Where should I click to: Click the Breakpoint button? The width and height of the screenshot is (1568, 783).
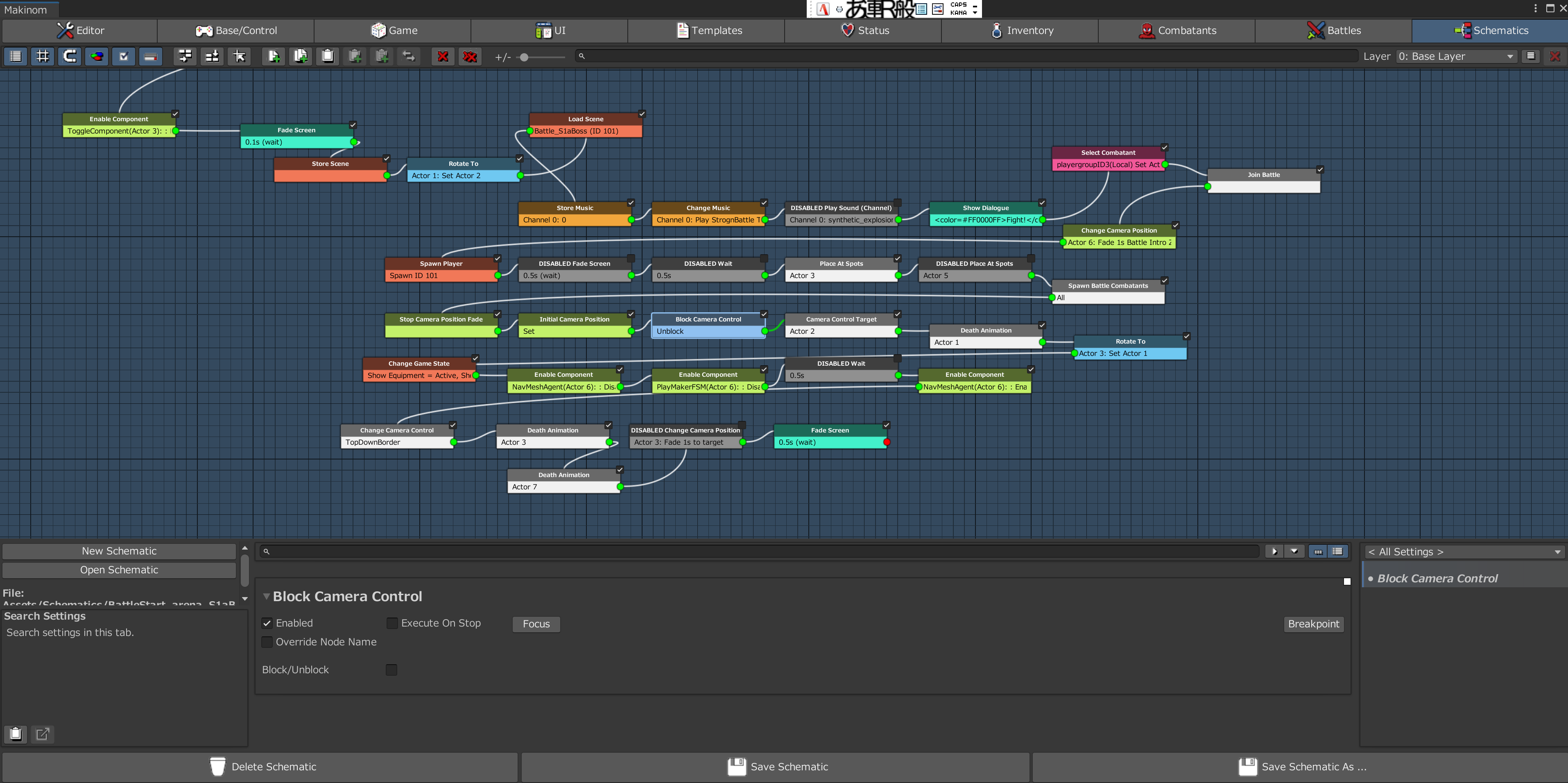click(1314, 623)
